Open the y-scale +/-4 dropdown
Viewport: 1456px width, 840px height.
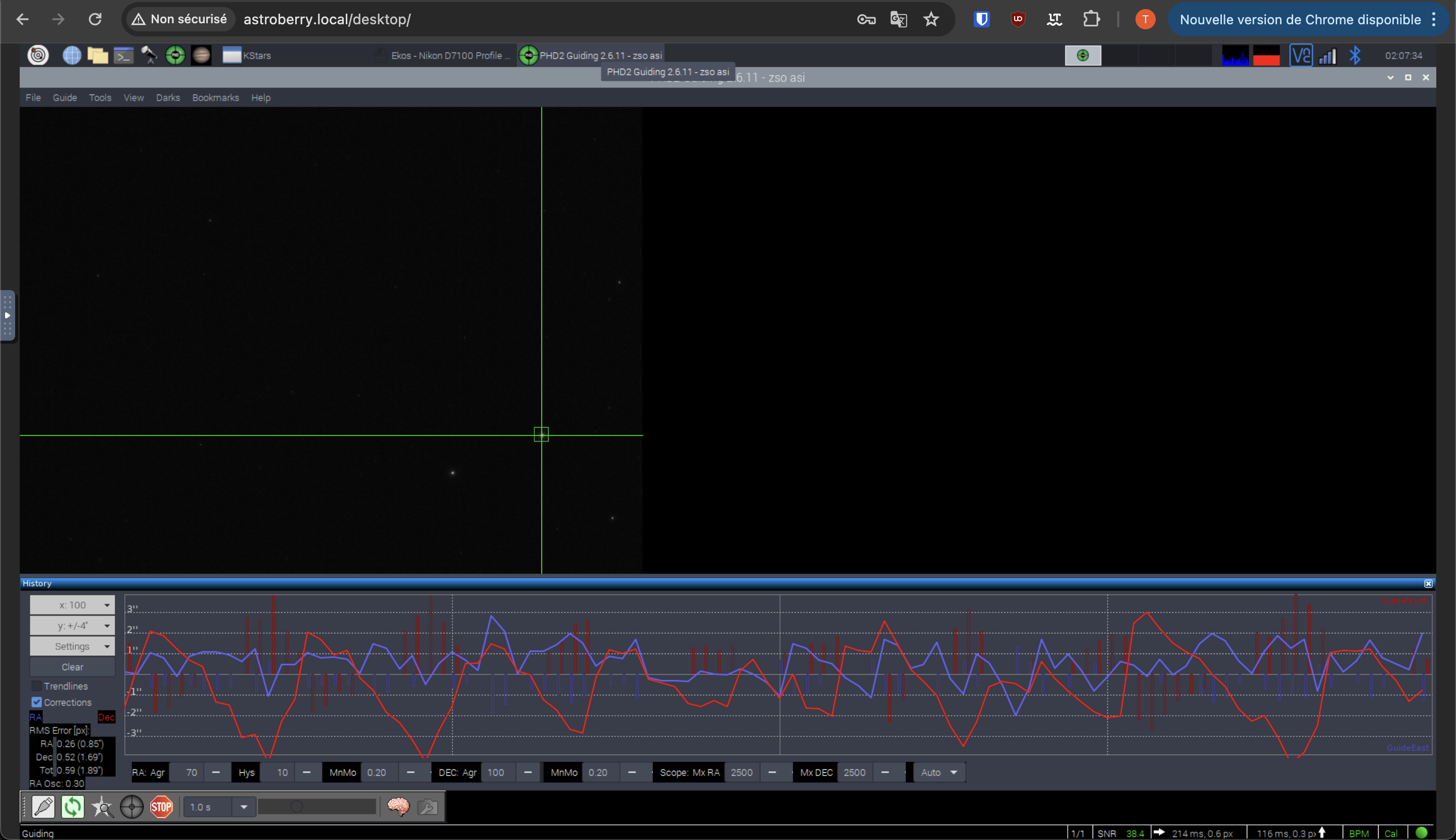(72, 625)
